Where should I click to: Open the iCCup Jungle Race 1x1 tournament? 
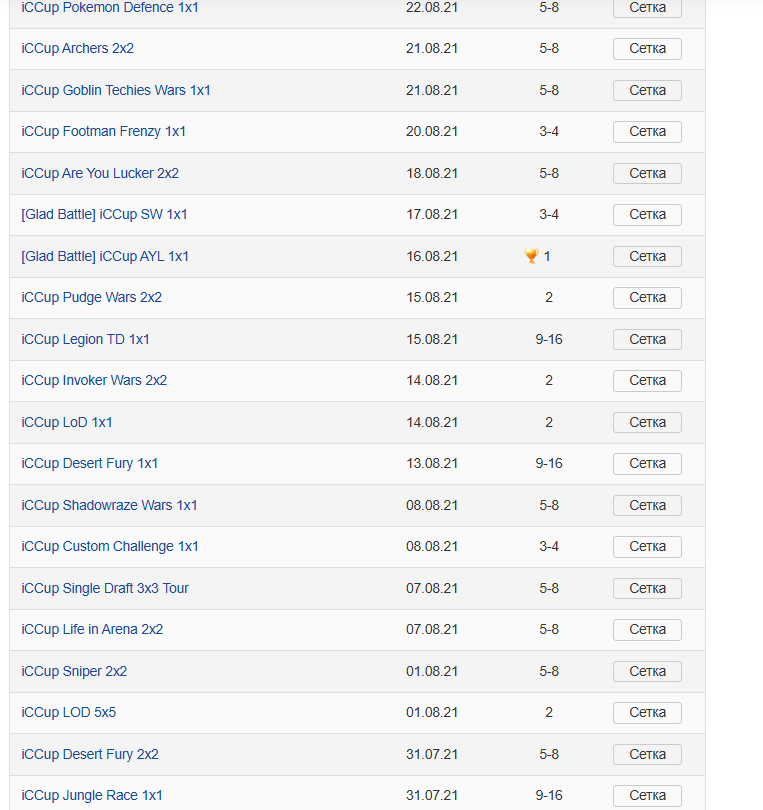click(92, 795)
